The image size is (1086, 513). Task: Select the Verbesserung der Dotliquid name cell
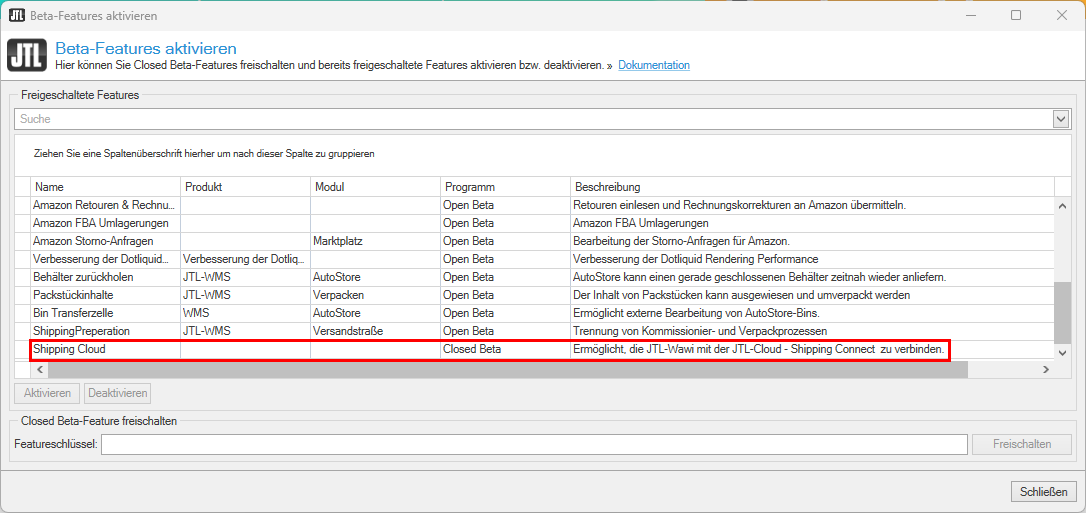(105, 259)
